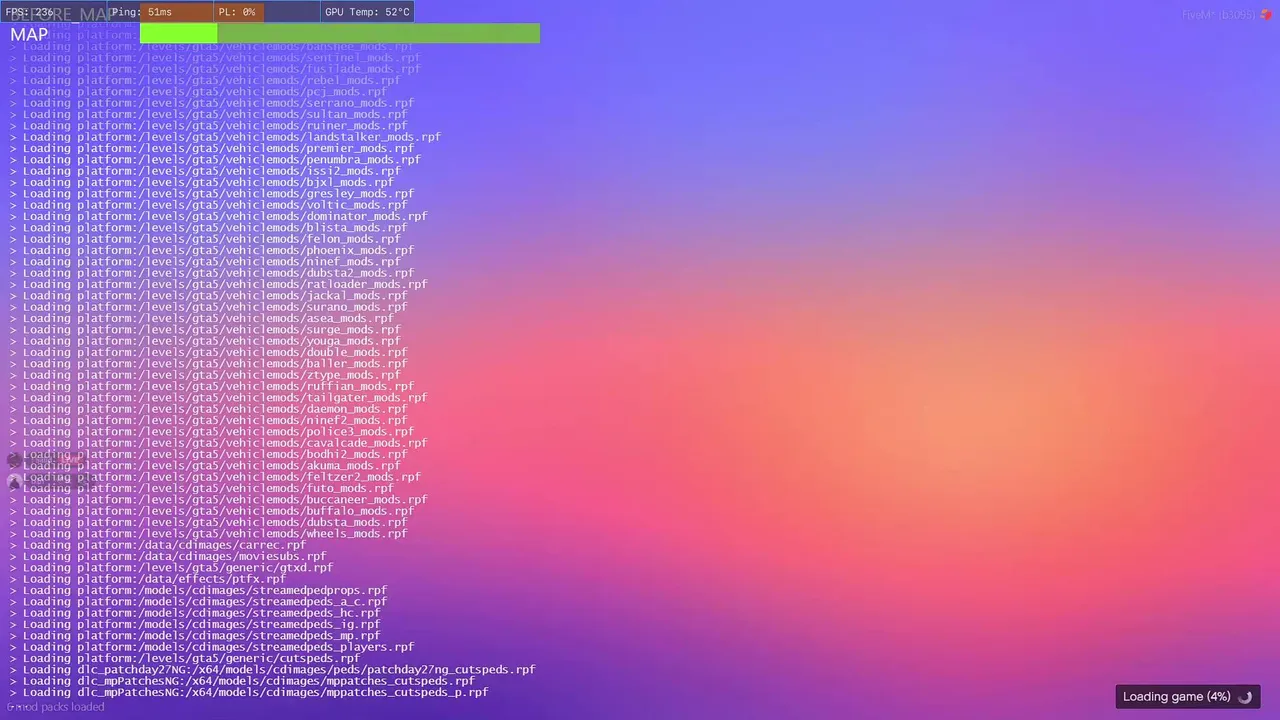Click the GPU Temp: 52°C readout
Screen dimensions: 1280x720
coord(367,12)
